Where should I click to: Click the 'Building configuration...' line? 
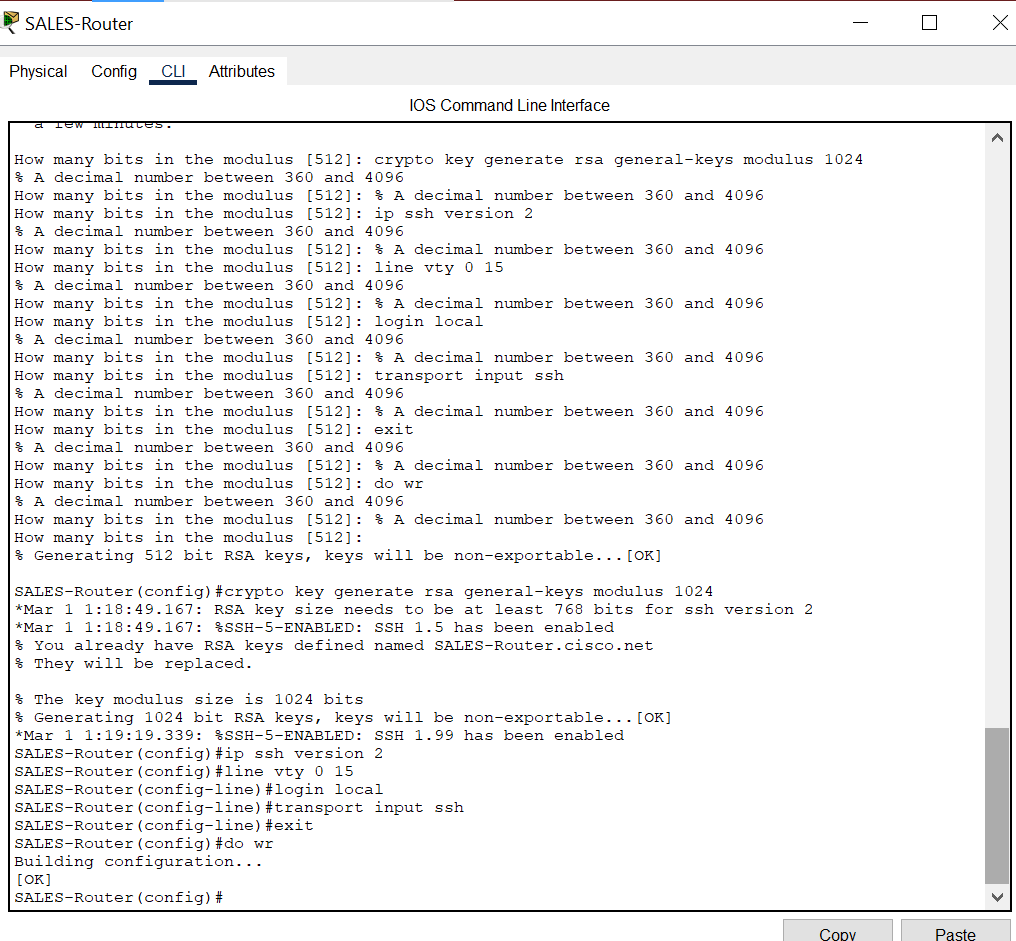point(139,862)
